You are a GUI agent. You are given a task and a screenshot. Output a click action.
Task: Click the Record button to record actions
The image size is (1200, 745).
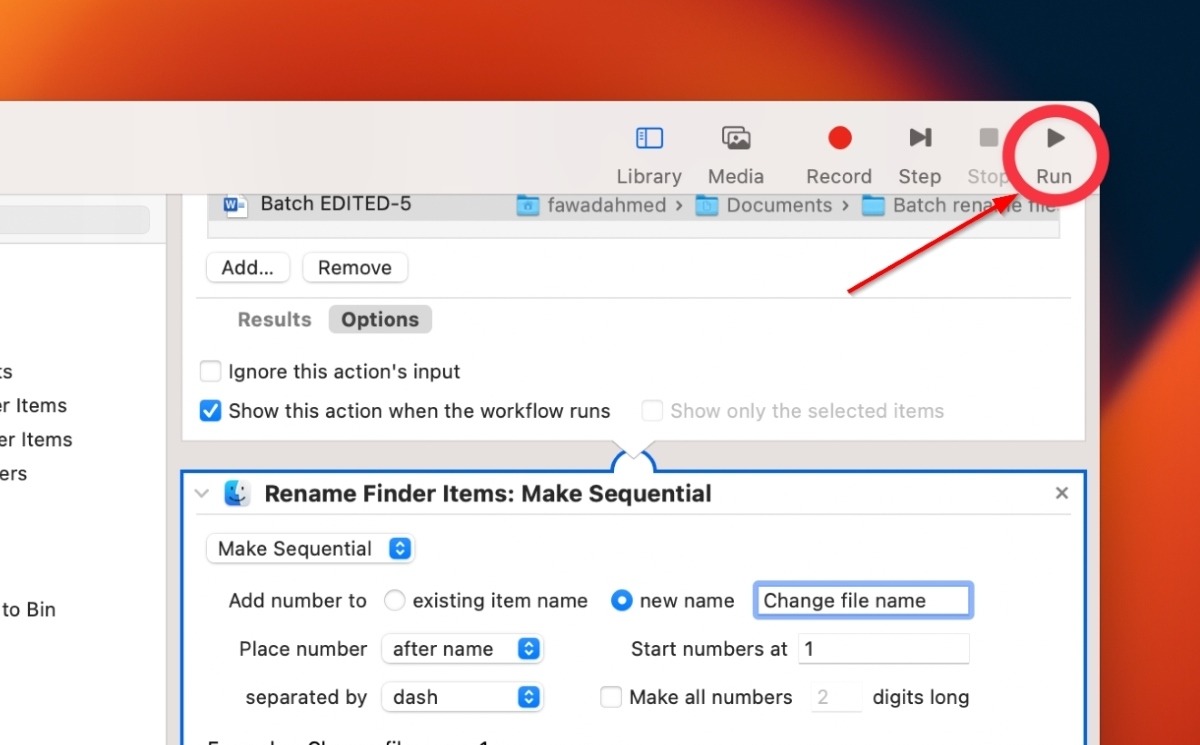(x=838, y=152)
